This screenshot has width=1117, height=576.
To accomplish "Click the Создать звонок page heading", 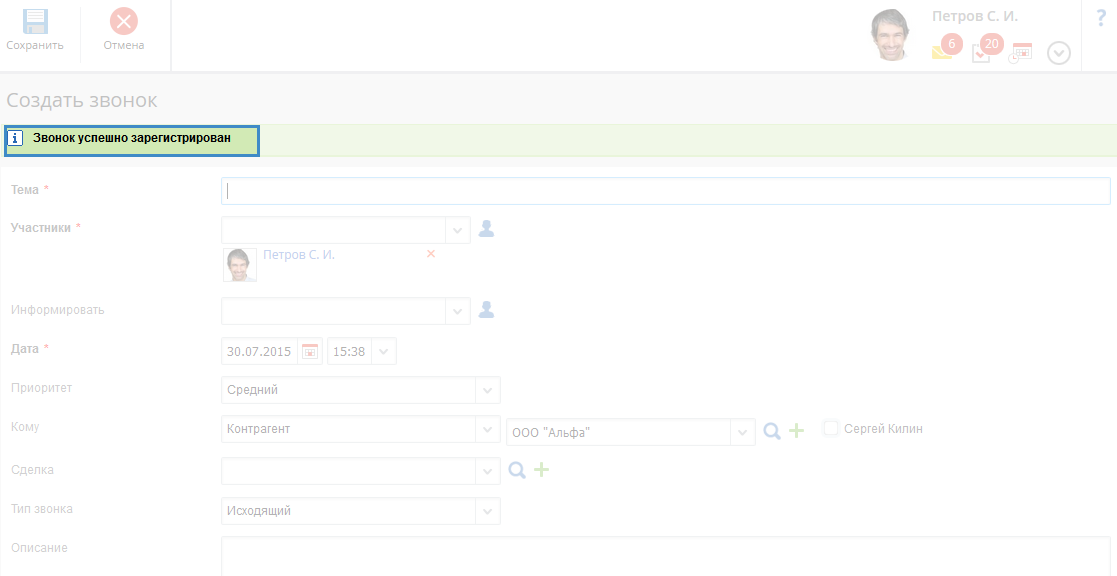I will pos(82,100).
